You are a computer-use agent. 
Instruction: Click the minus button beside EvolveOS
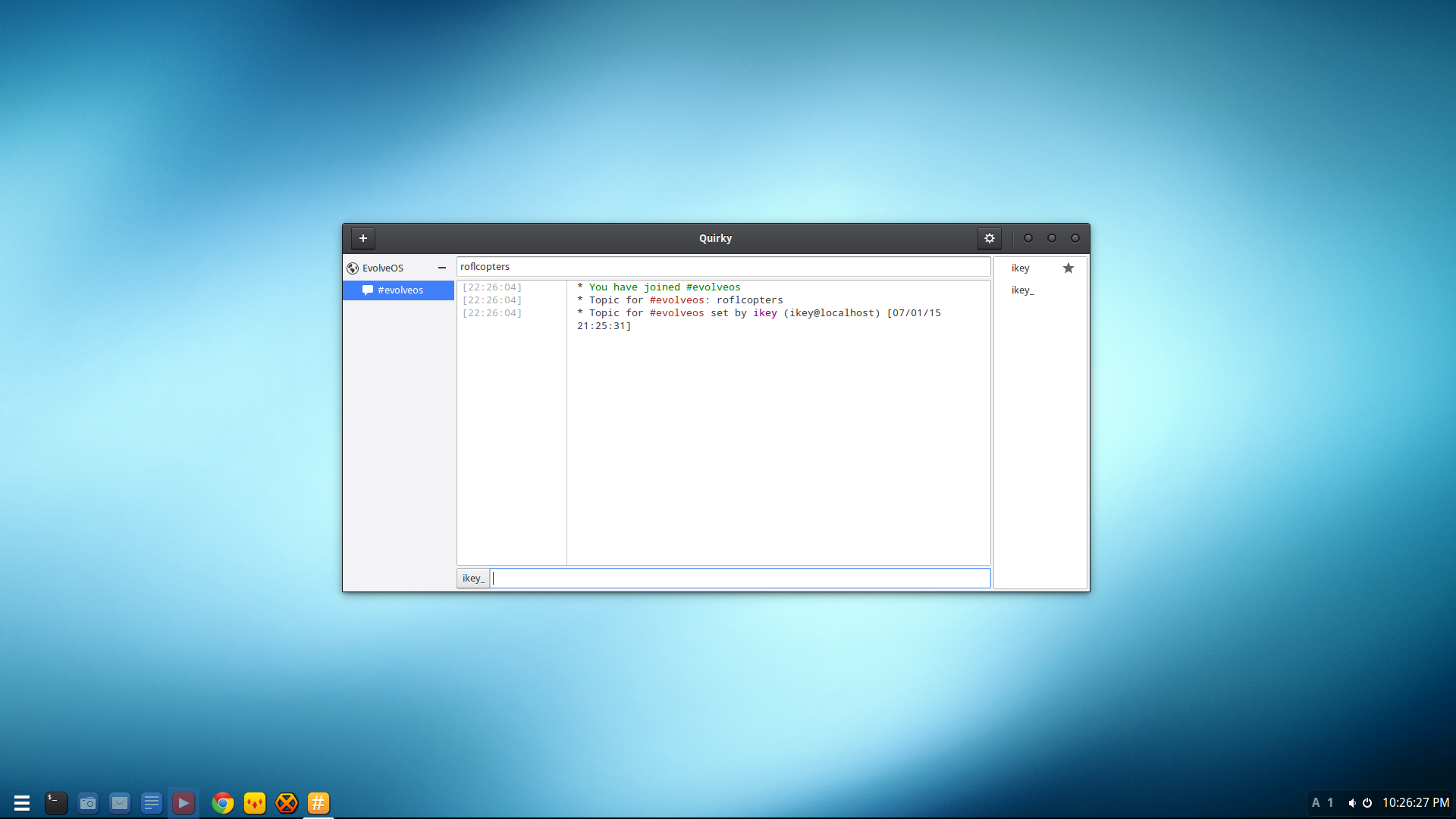[442, 268]
